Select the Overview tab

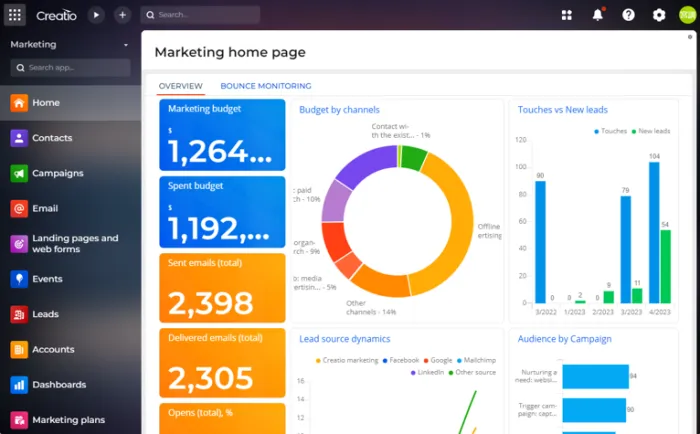180,86
